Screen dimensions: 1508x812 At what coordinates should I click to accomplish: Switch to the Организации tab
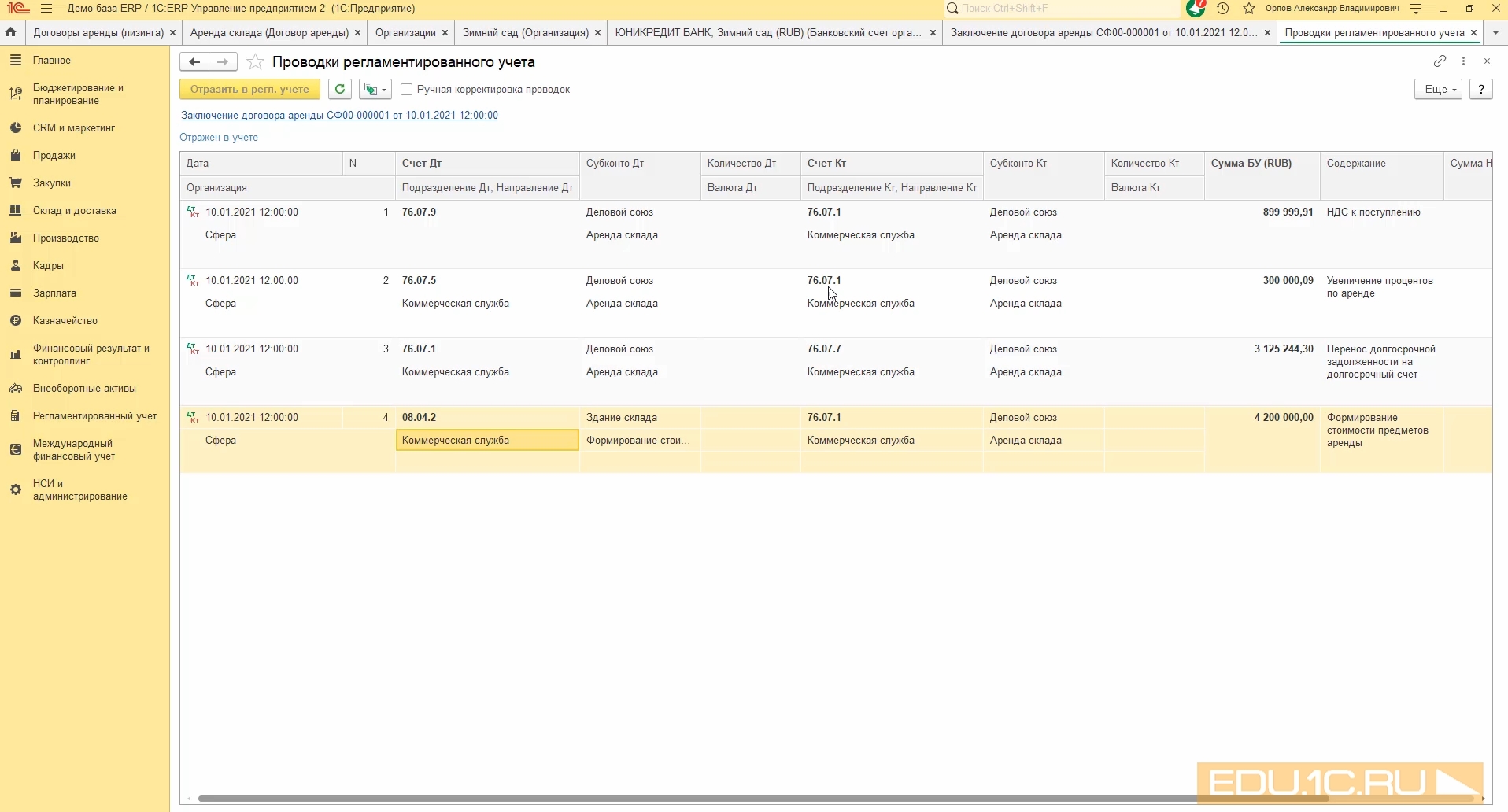(405, 33)
